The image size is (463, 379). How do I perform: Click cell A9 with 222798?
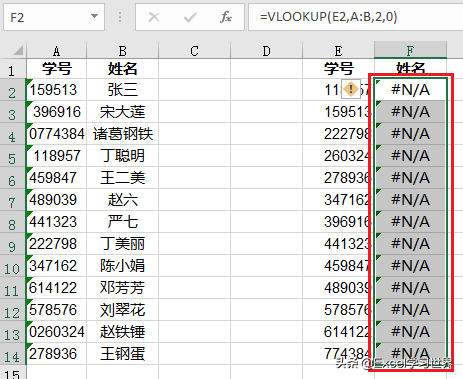point(56,244)
